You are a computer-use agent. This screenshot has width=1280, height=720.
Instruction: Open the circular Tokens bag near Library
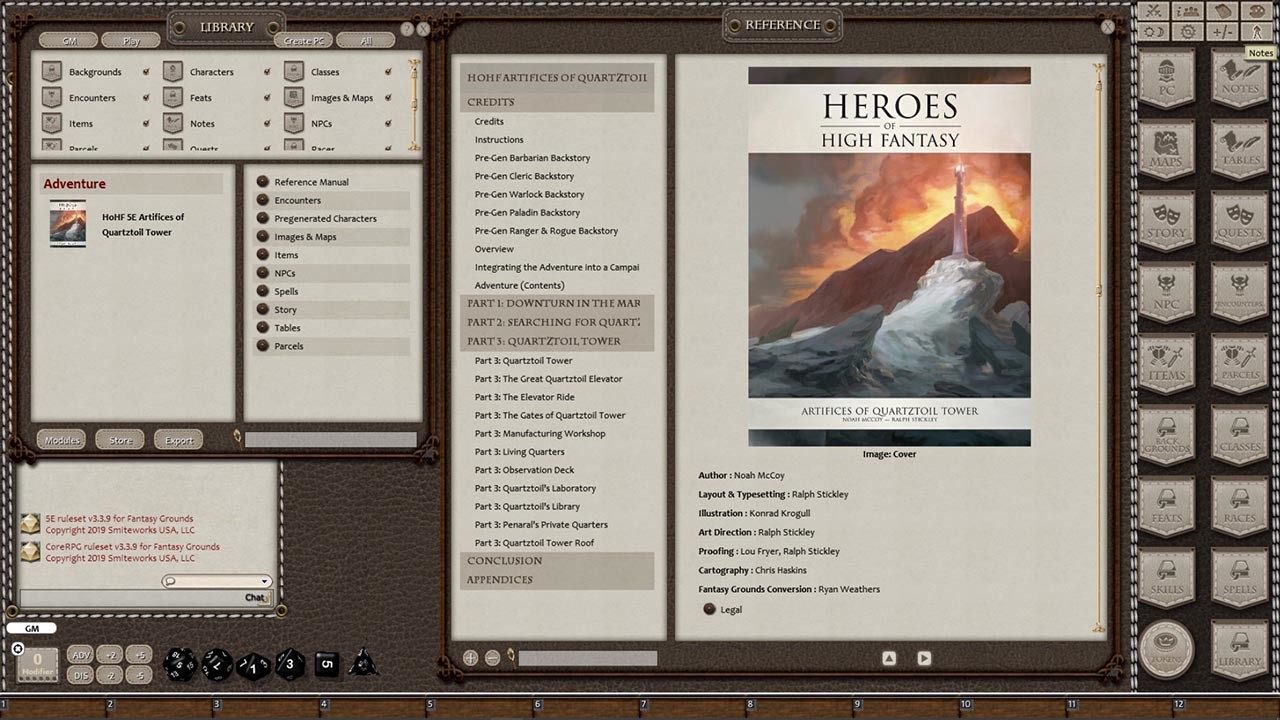click(1166, 650)
